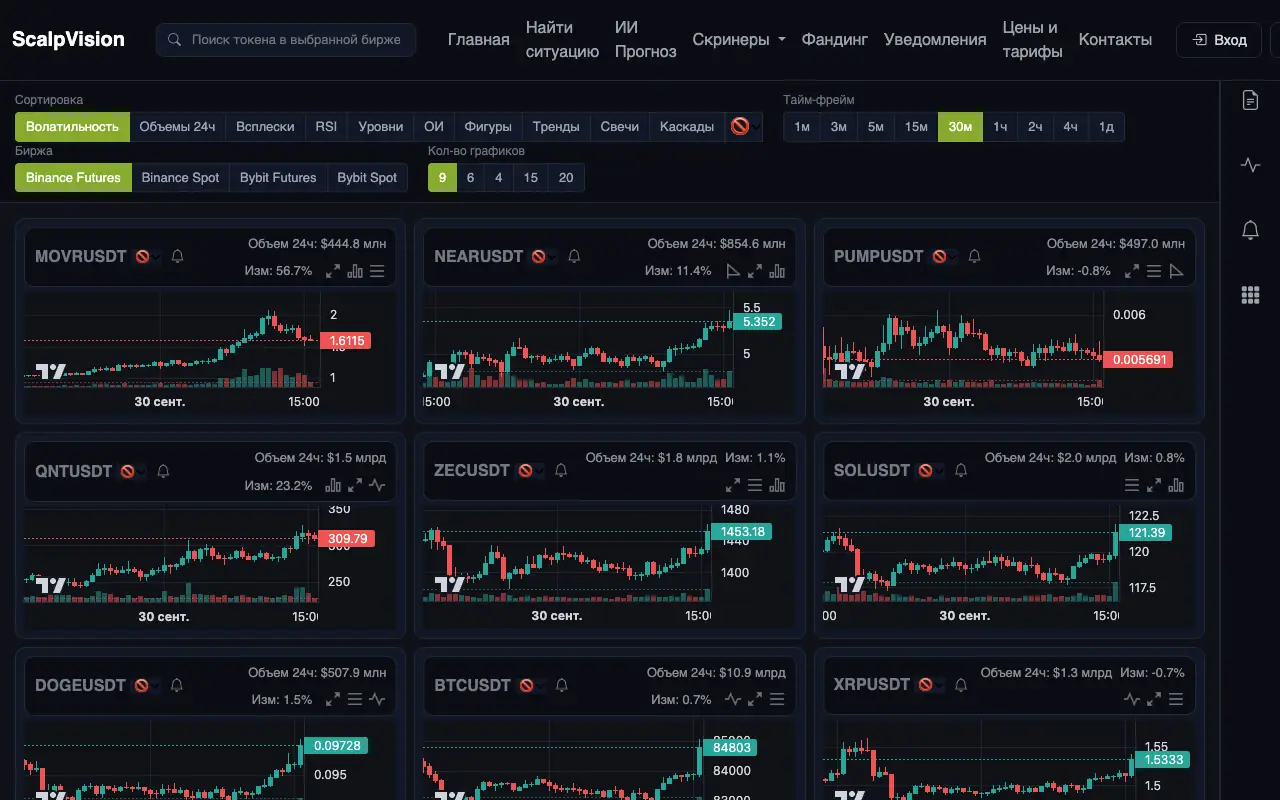Expand the BTCUSDT chart to fullscreen
The image size is (1280, 800).
[755, 699]
